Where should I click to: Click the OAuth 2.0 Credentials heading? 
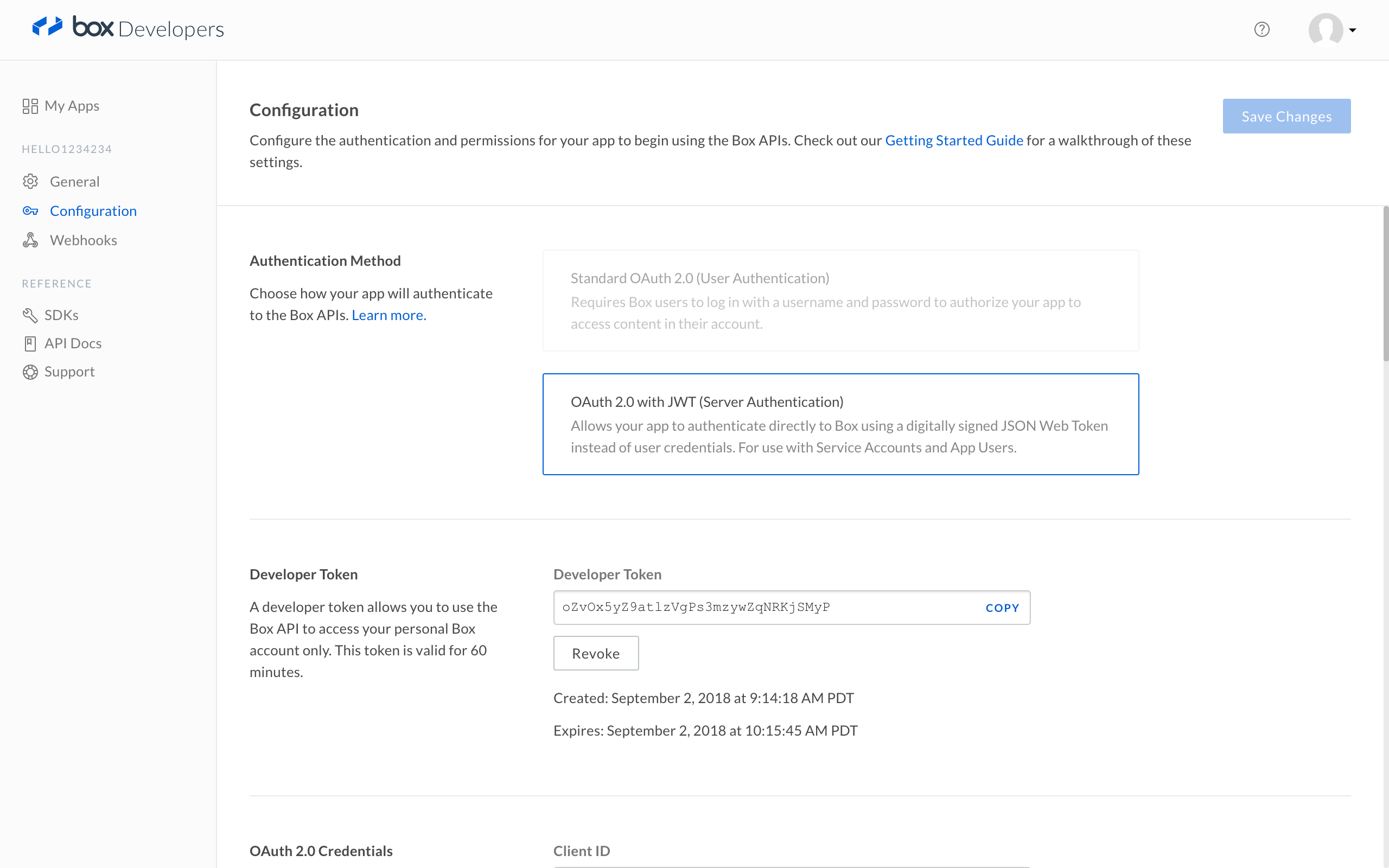321,851
